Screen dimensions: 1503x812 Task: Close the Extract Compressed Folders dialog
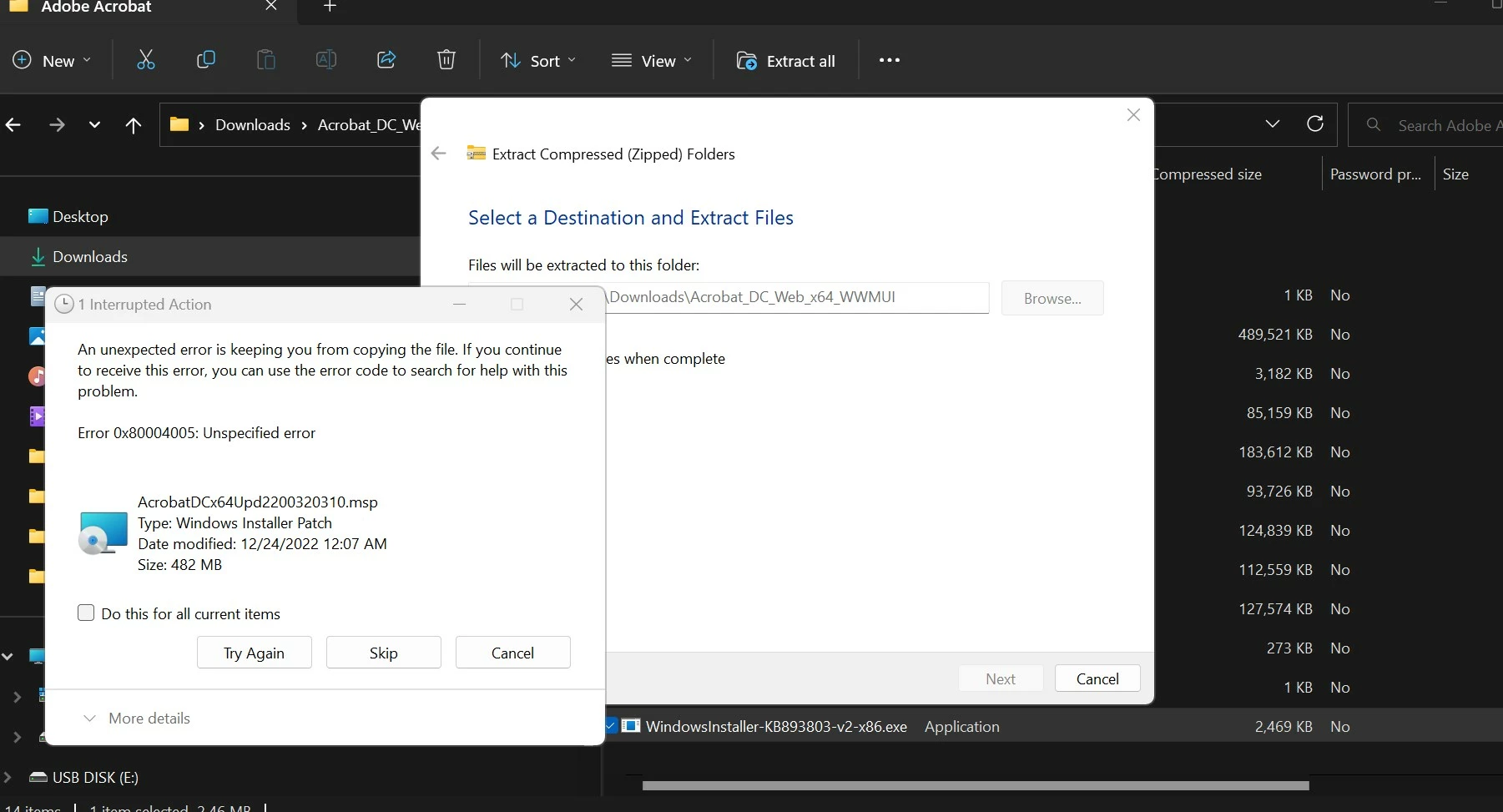click(x=1133, y=115)
